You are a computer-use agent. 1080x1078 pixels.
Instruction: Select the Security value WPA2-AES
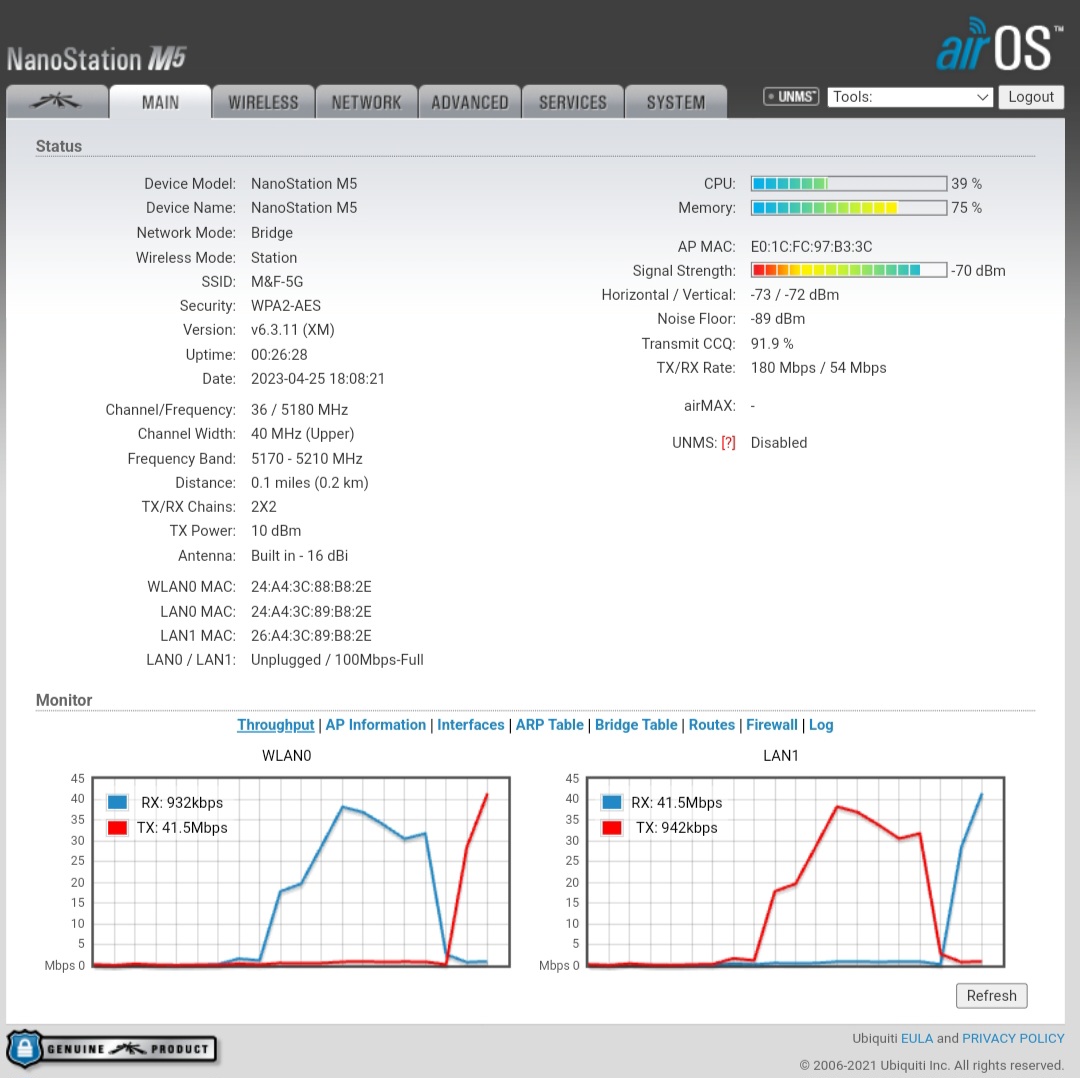tap(286, 306)
